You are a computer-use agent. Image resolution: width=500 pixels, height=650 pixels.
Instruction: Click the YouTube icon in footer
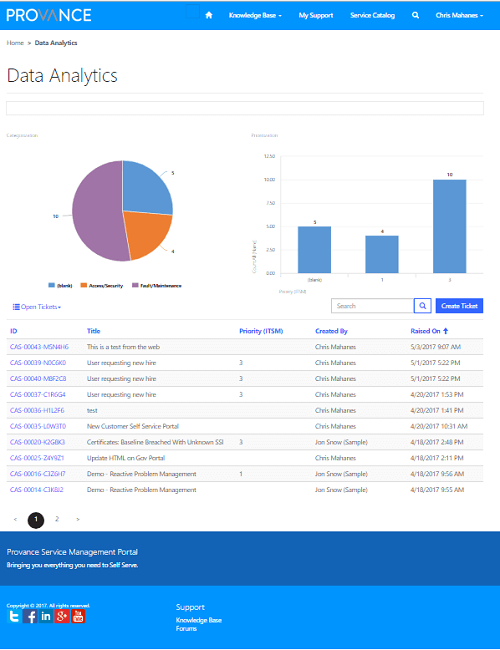pos(78,616)
